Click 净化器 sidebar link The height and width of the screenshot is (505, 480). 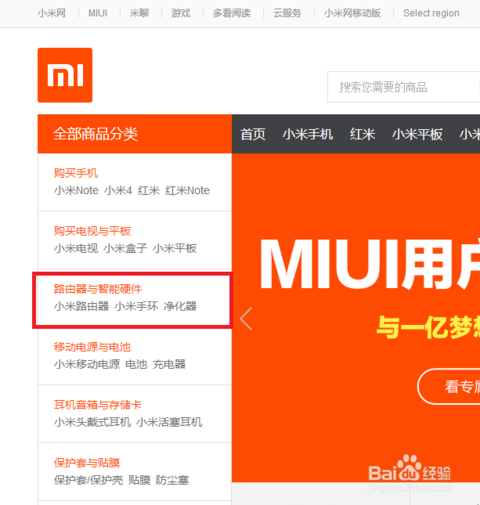(x=180, y=306)
